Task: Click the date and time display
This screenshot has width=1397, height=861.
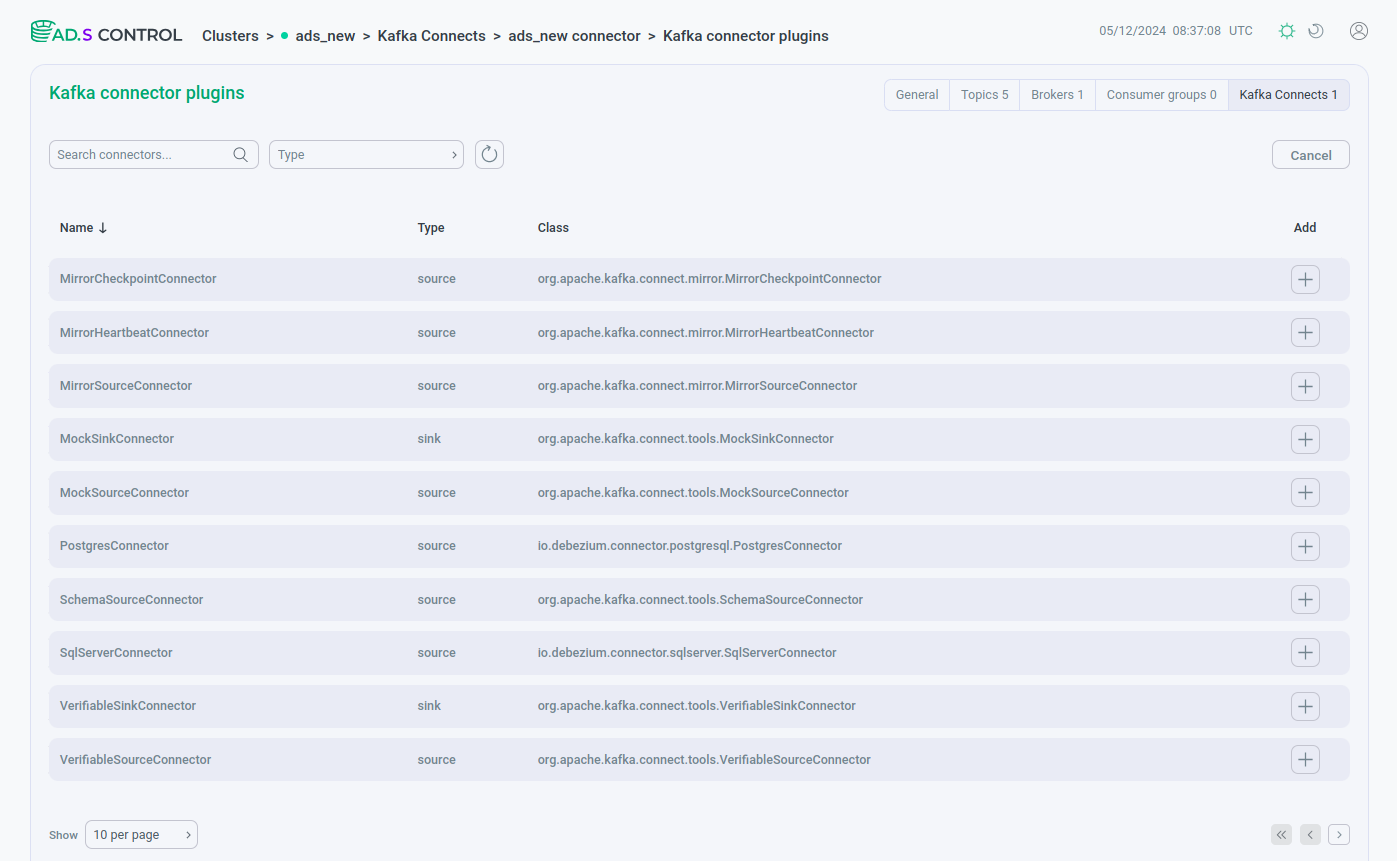Action: (1176, 31)
